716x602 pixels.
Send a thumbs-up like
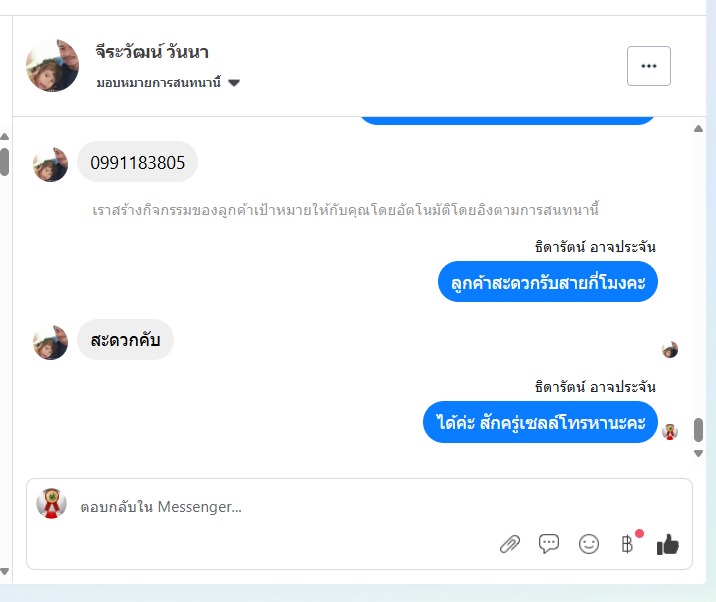click(668, 544)
